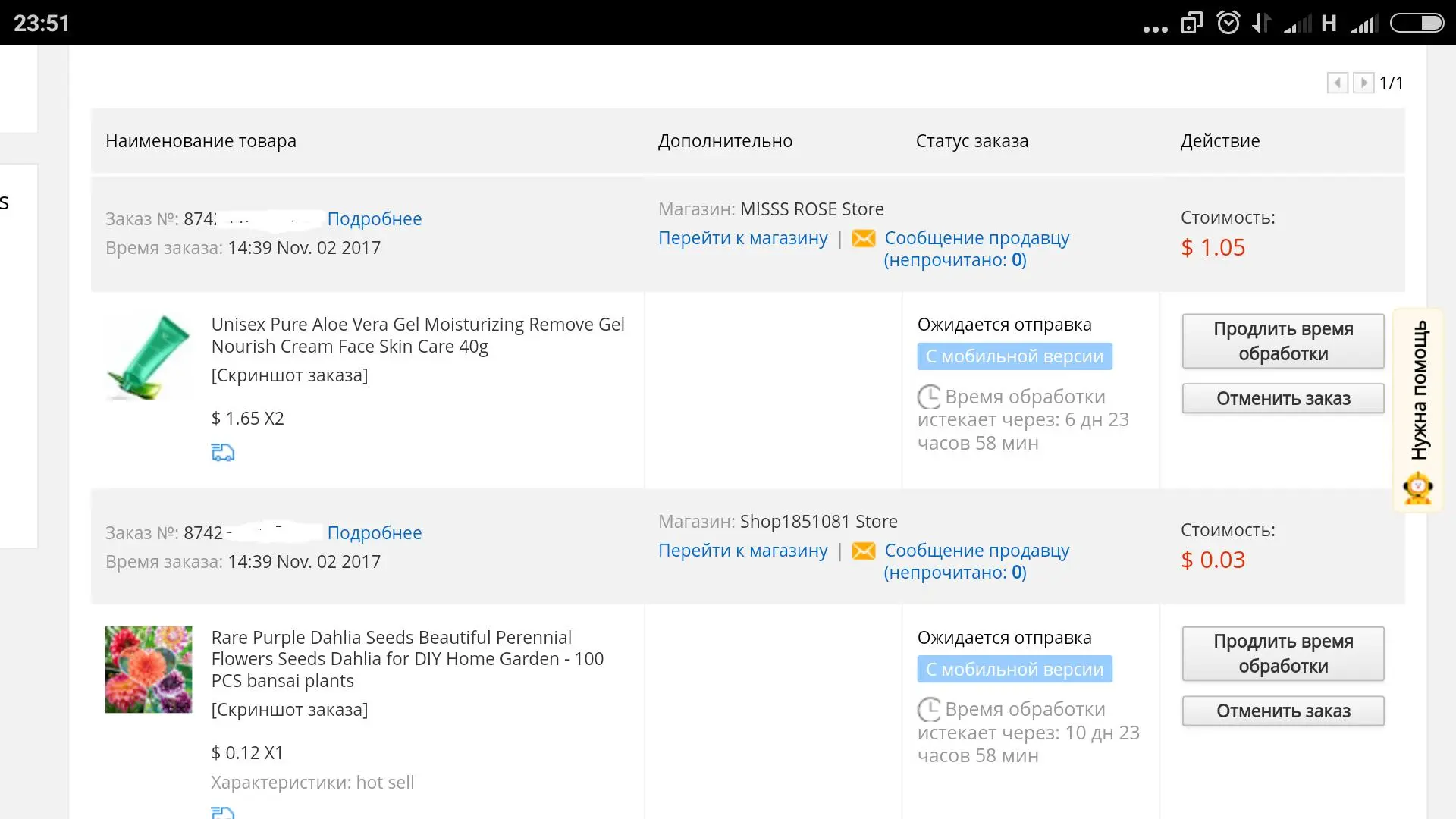The image size is (1456, 819).
Task: Cancel the Dahlia Seeds order
Action: [x=1283, y=711]
